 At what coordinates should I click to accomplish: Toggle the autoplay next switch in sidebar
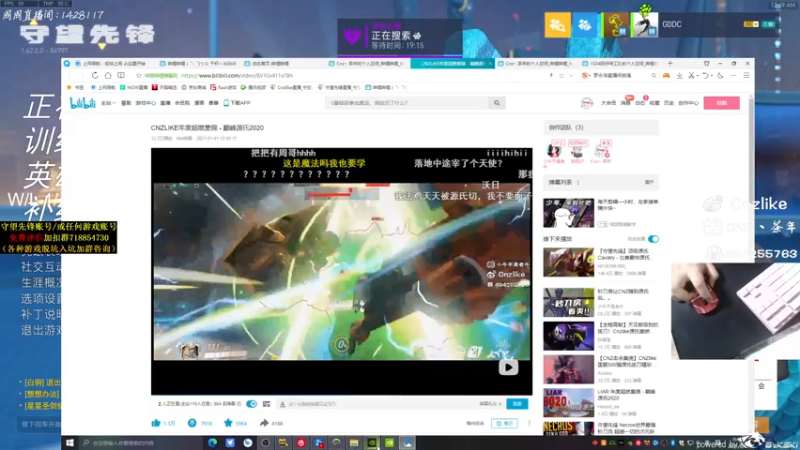653,239
